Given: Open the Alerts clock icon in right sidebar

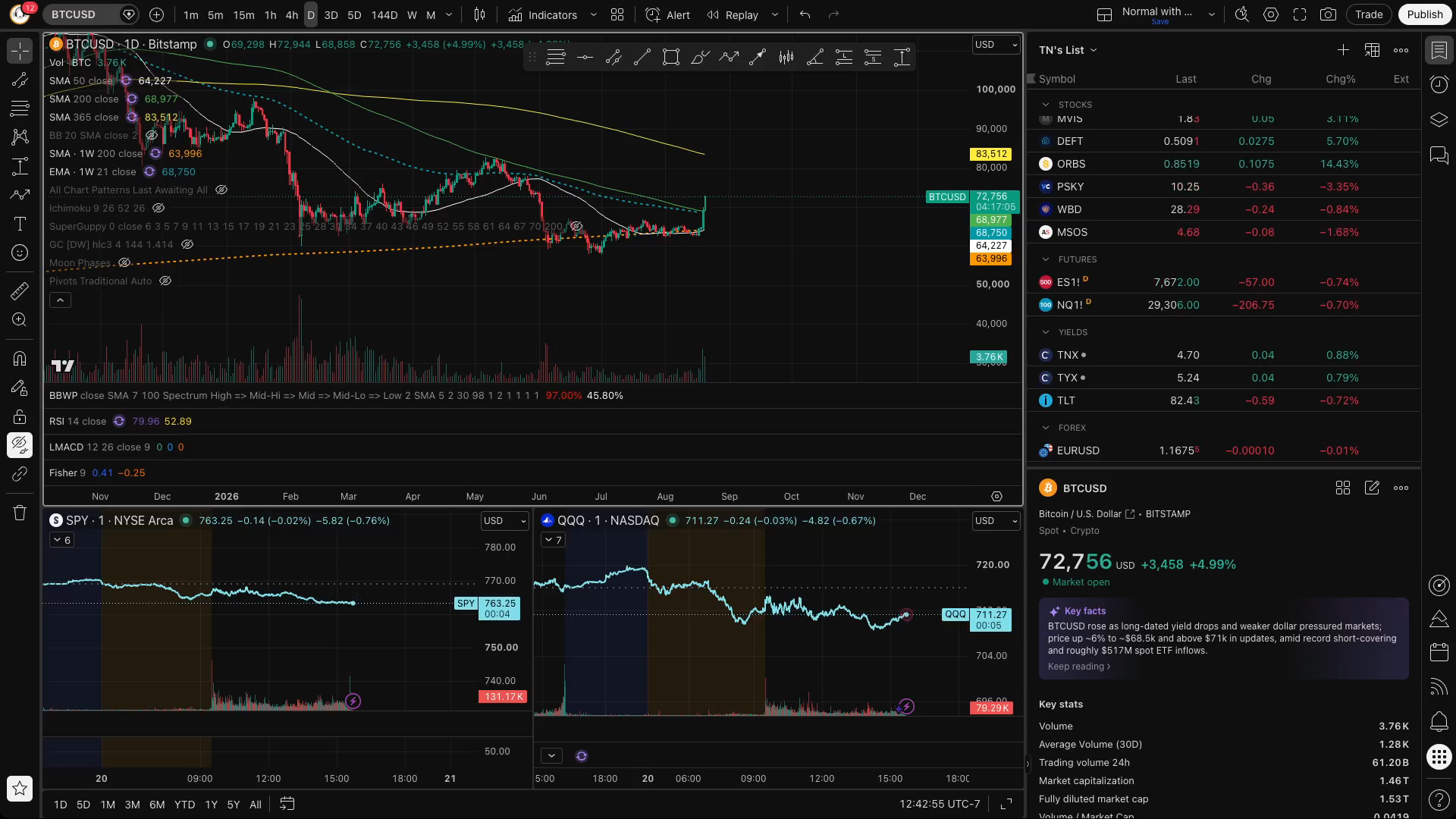Looking at the screenshot, I should [x=1439, y=84].
